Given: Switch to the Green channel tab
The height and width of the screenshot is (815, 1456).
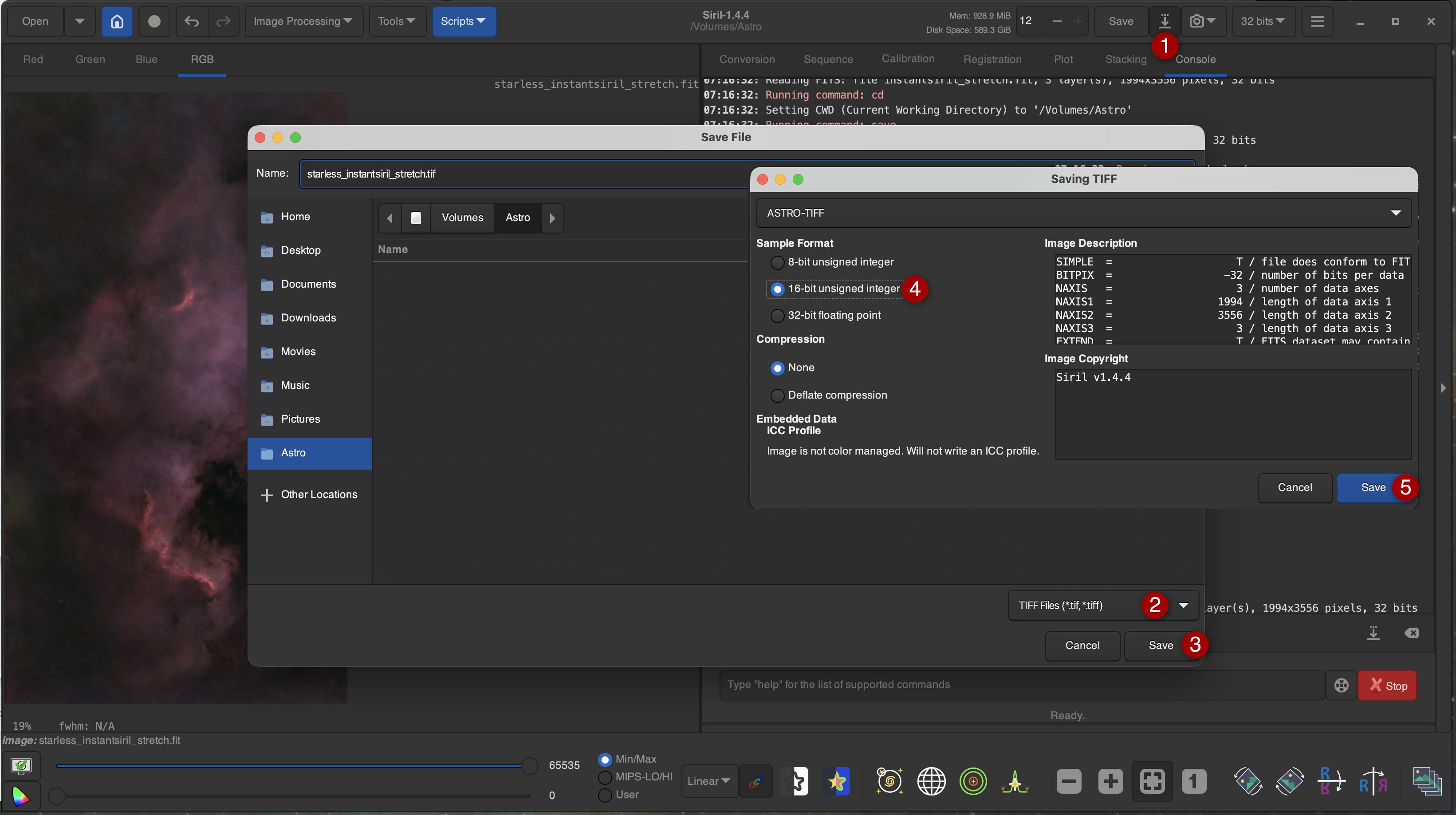Looking at the screenshot, I should tap(90, 59).
